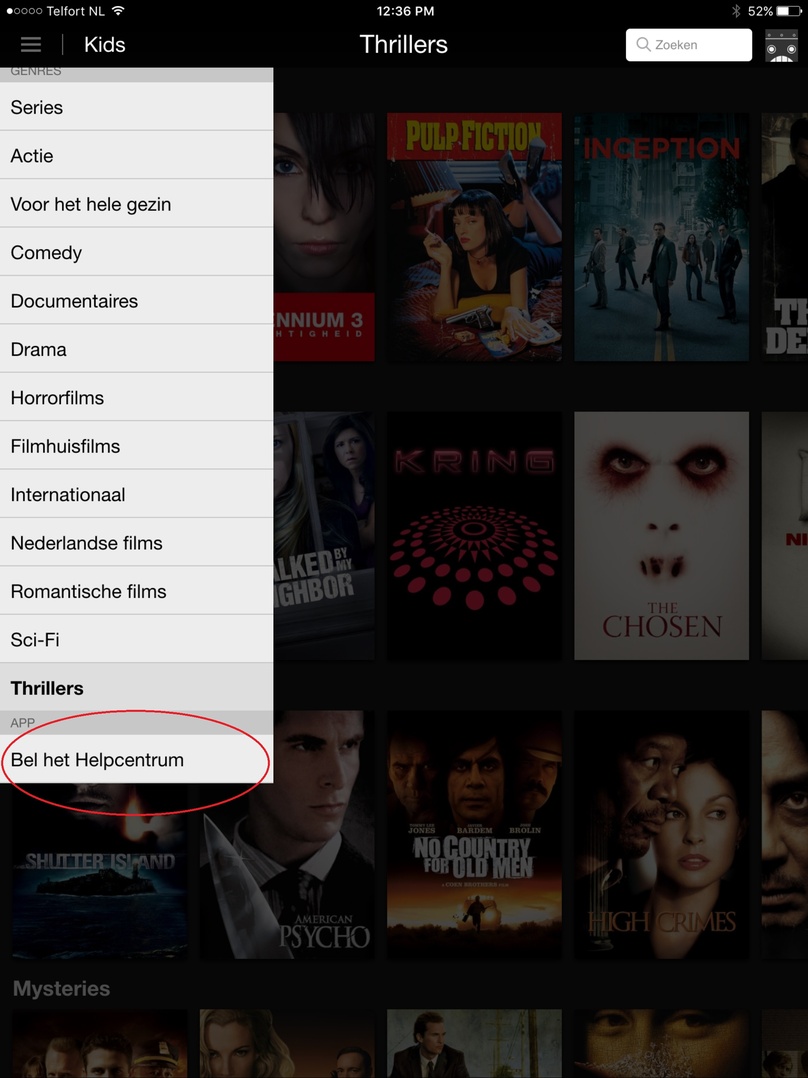Tap the Wi-Fi signal icon
This screenshot has width=808, height=1078.
118,11
